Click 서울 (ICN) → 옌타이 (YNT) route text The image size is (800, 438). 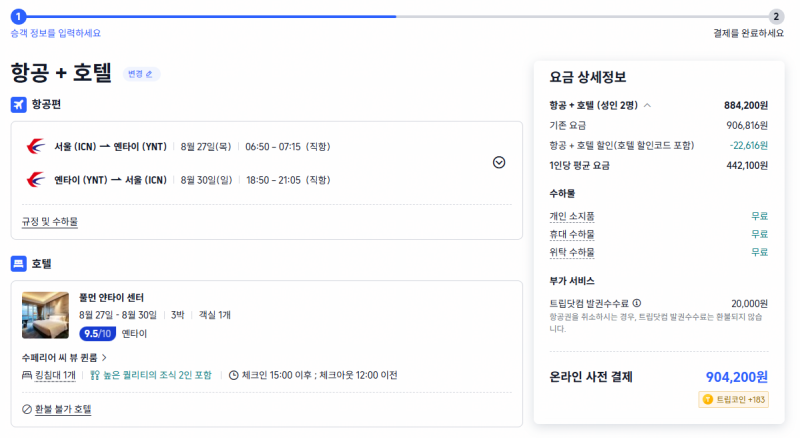111,147
